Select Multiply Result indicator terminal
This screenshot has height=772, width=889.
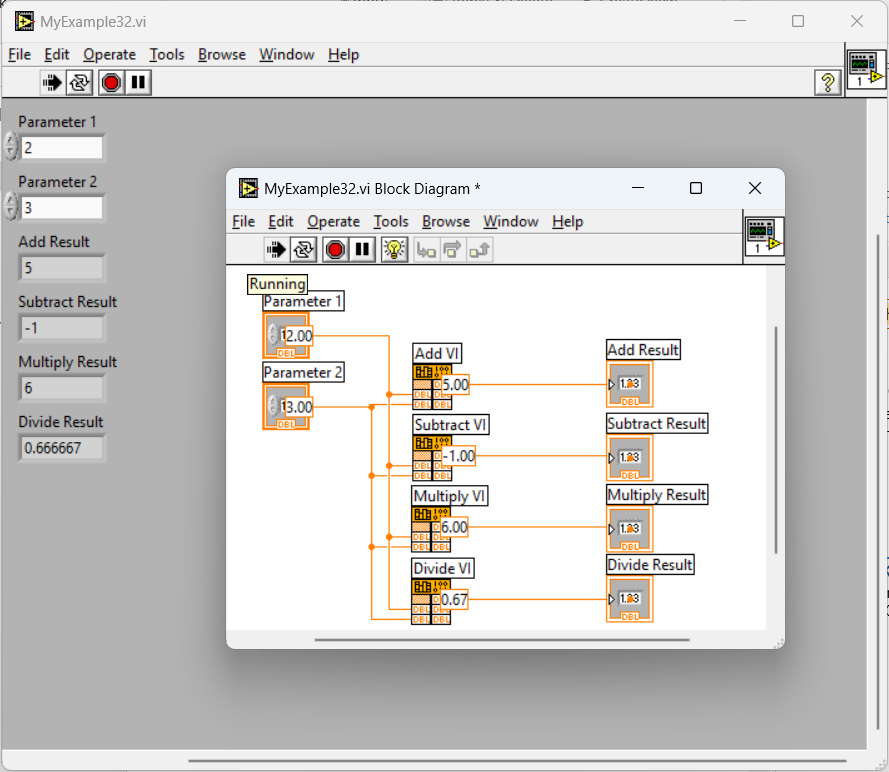[x=629, y=529]
